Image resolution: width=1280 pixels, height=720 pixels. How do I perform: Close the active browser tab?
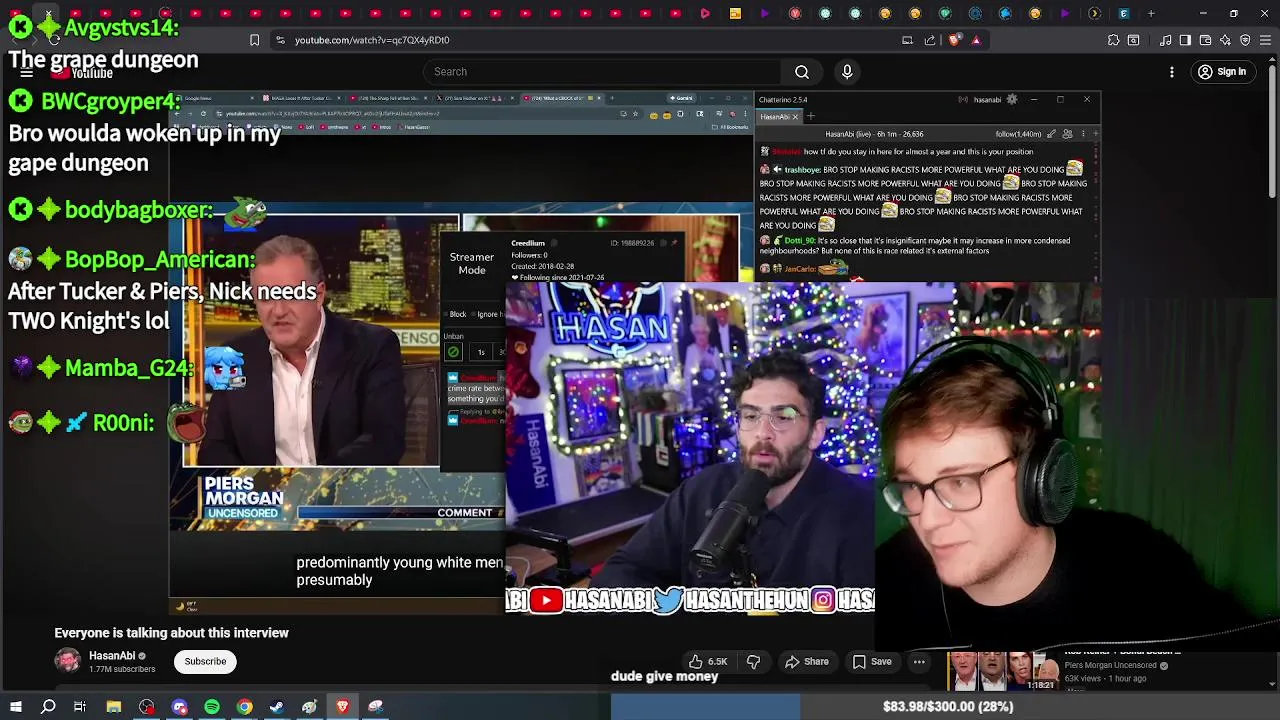pyautogui.click(x=48, y=14)
